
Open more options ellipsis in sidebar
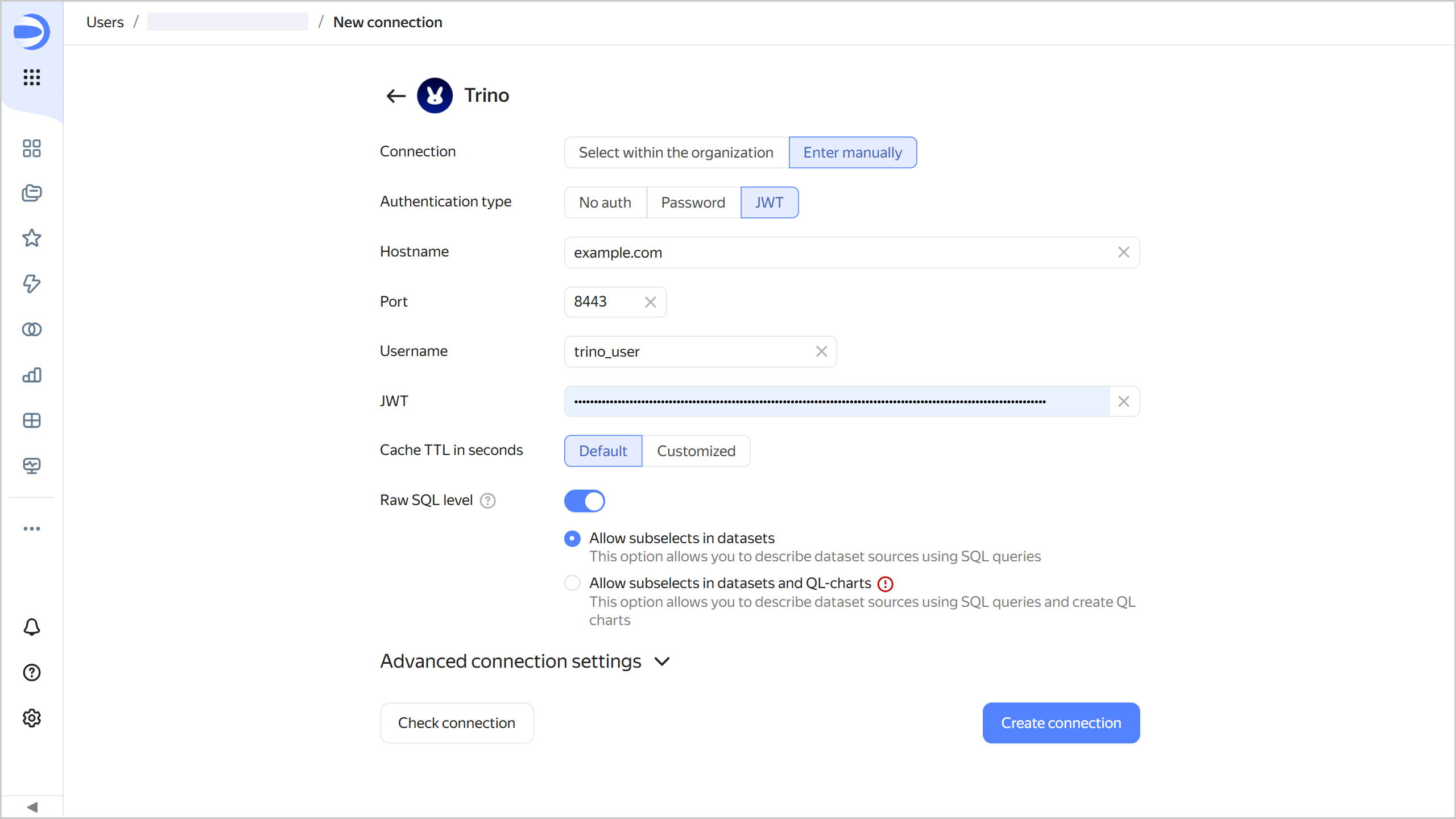(x=32, y=528)
